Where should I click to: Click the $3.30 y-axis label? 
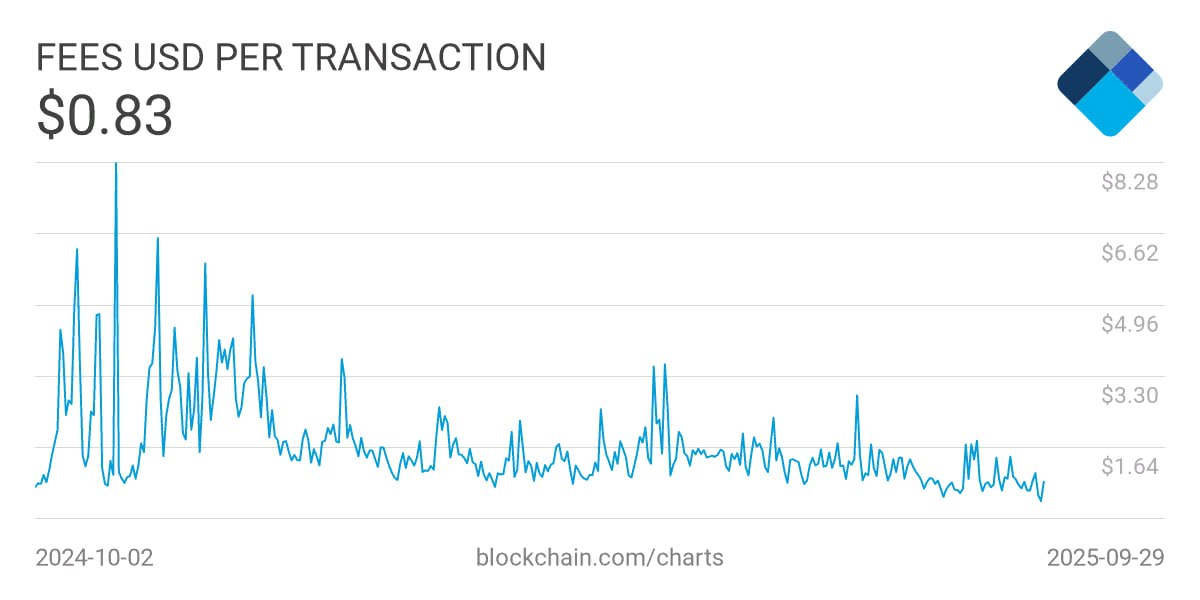point(1129,395)
